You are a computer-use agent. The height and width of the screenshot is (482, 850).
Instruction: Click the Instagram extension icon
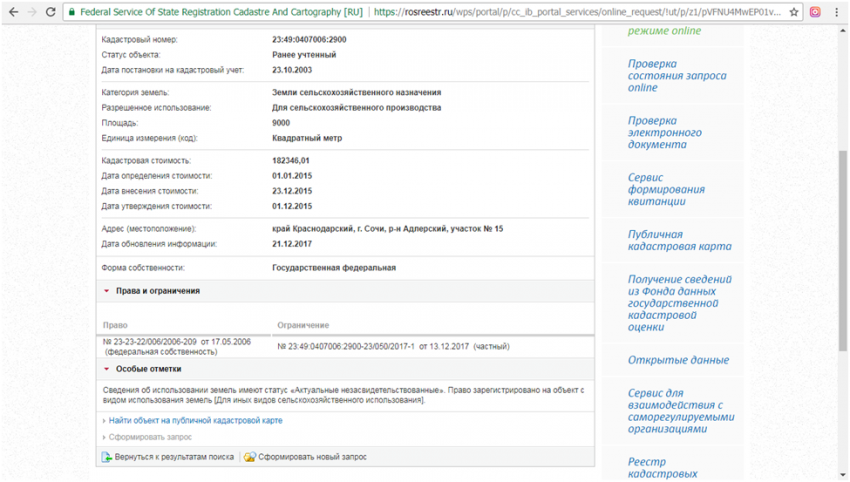tap(816, 12)
